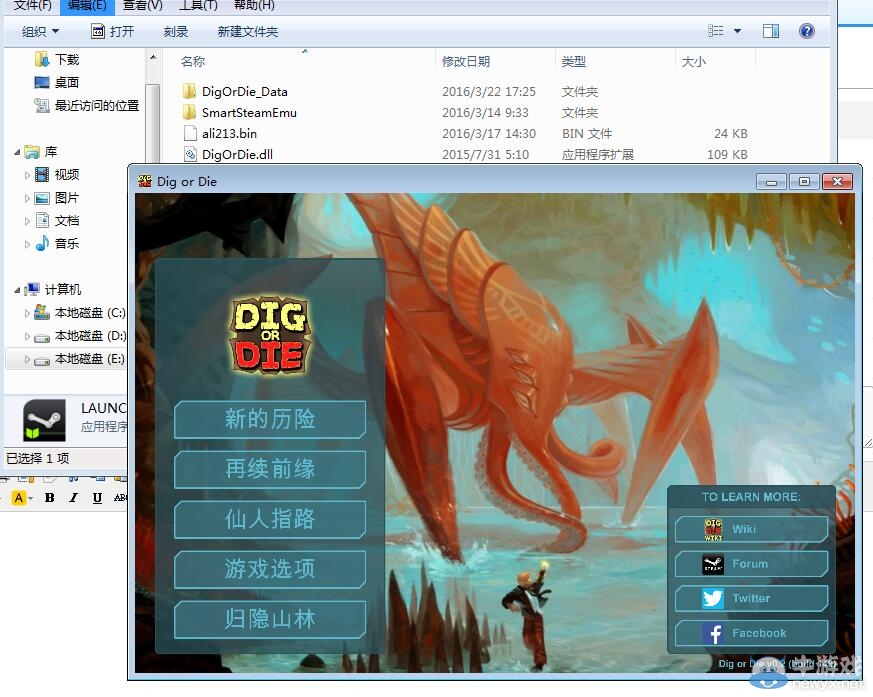Toggle the preview pane icon
This screenshot has width=873, height=697.
[771, 31]
